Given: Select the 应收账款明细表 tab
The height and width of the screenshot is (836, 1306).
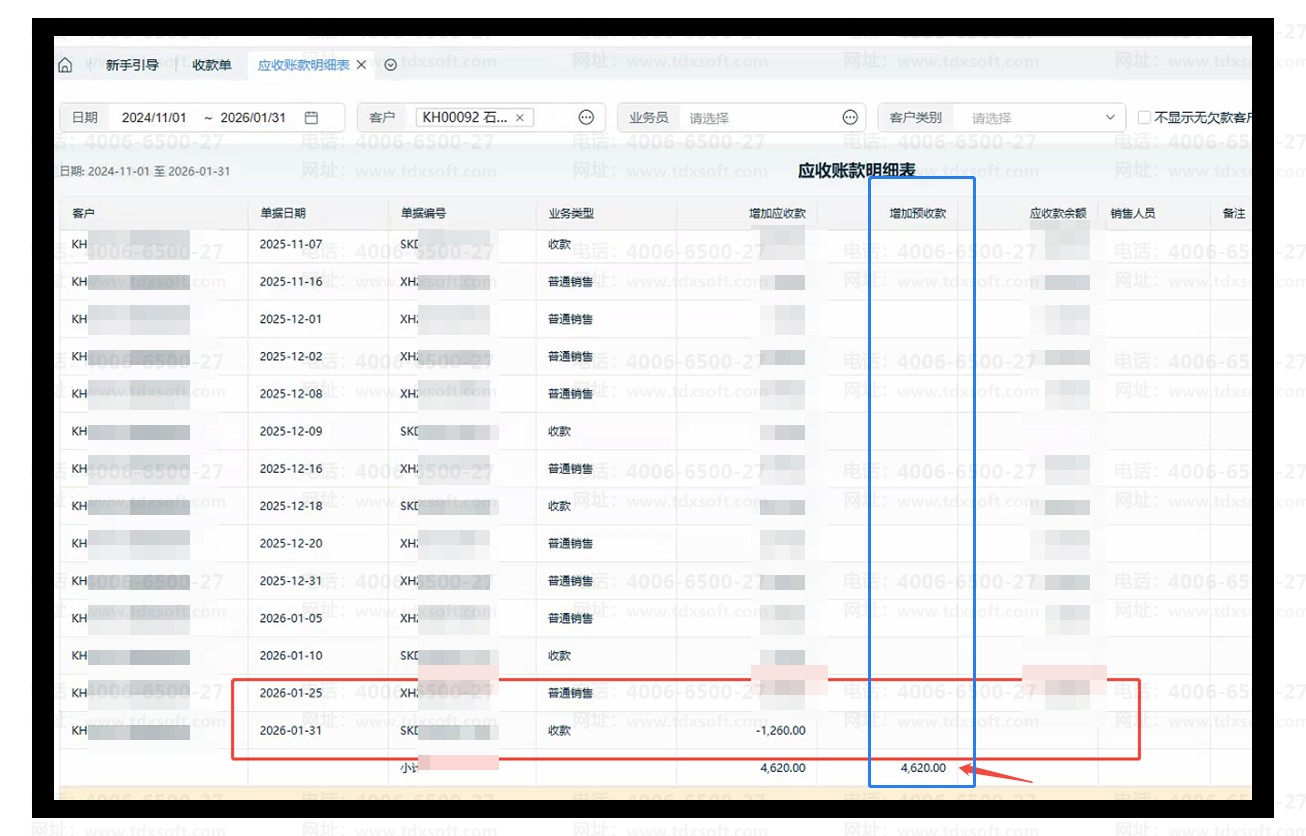Looking at the screenshot, I should pyautogui.click(x=303, y=65).
